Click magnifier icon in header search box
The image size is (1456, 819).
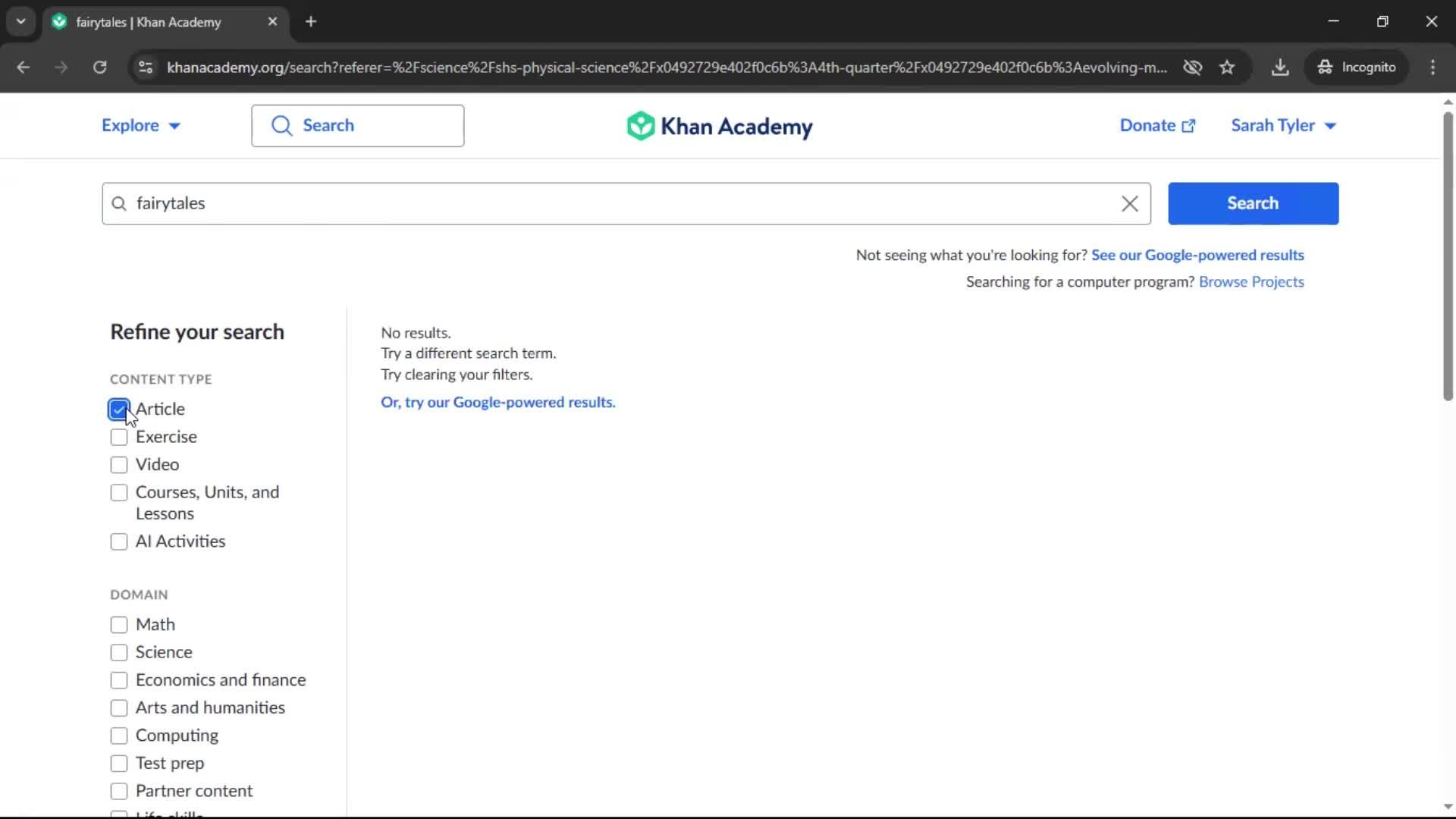pyautogui.click(x=281, y=126)
